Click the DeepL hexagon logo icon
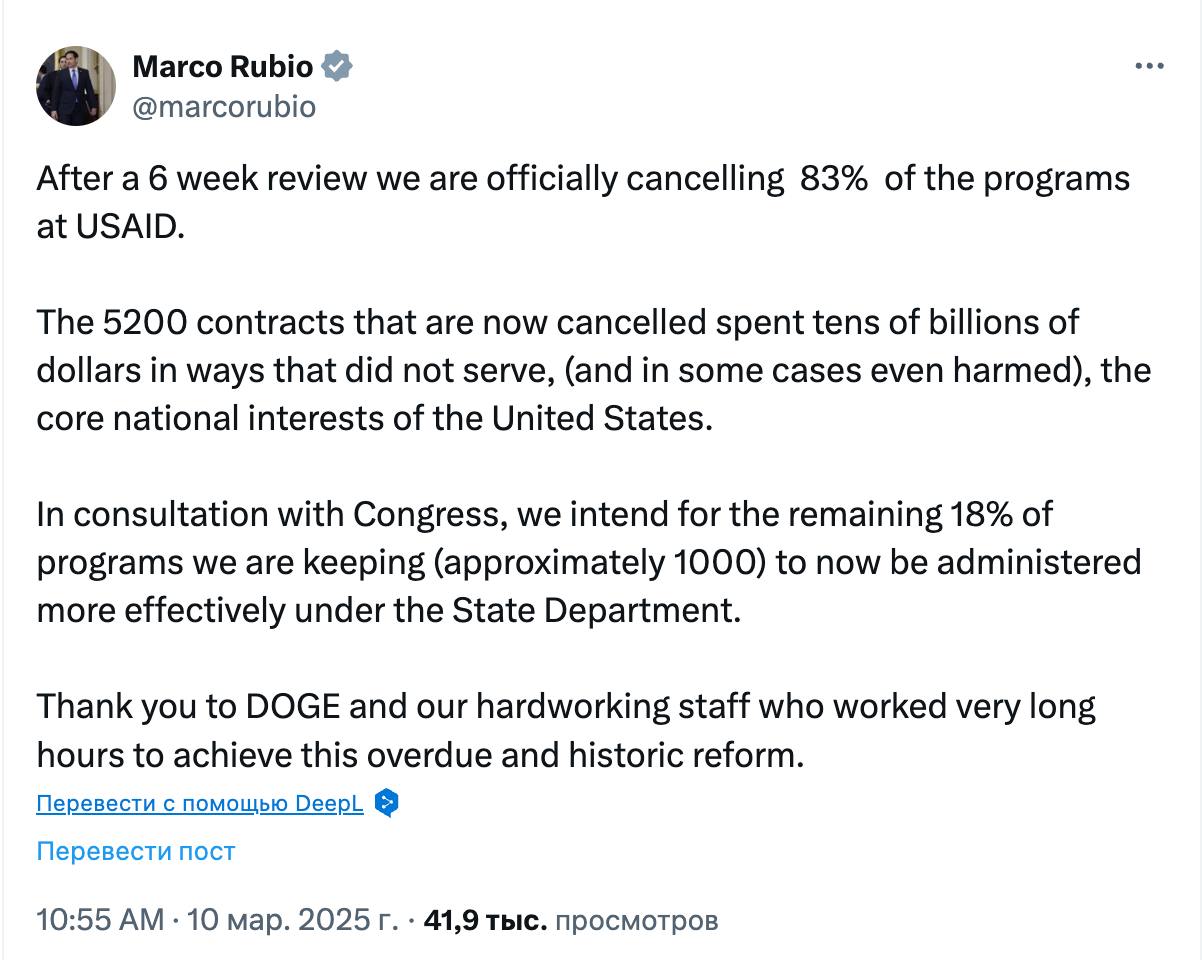The width and height of the screenshot is (1202, 960). pos(387,803)
